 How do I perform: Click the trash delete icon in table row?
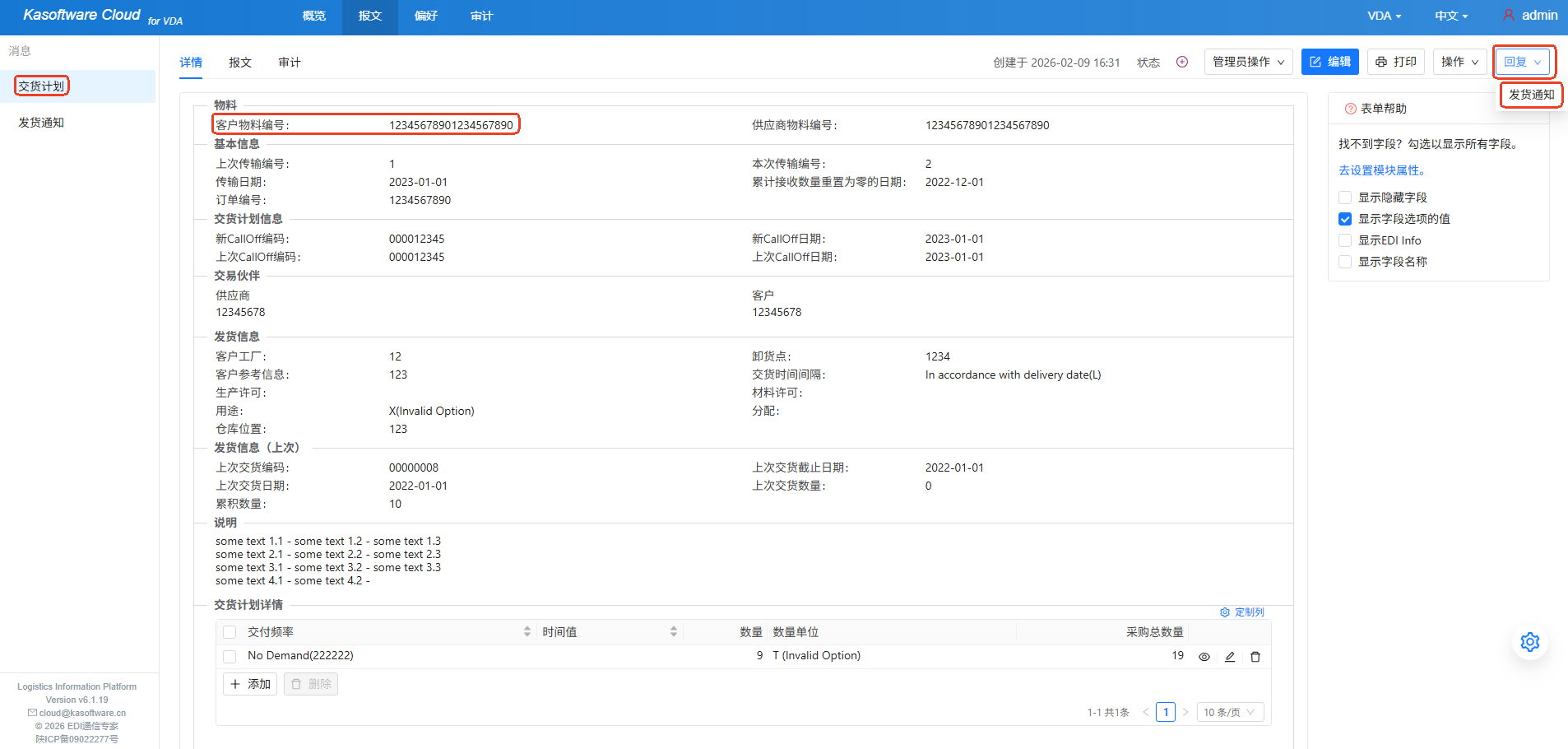1255,657
